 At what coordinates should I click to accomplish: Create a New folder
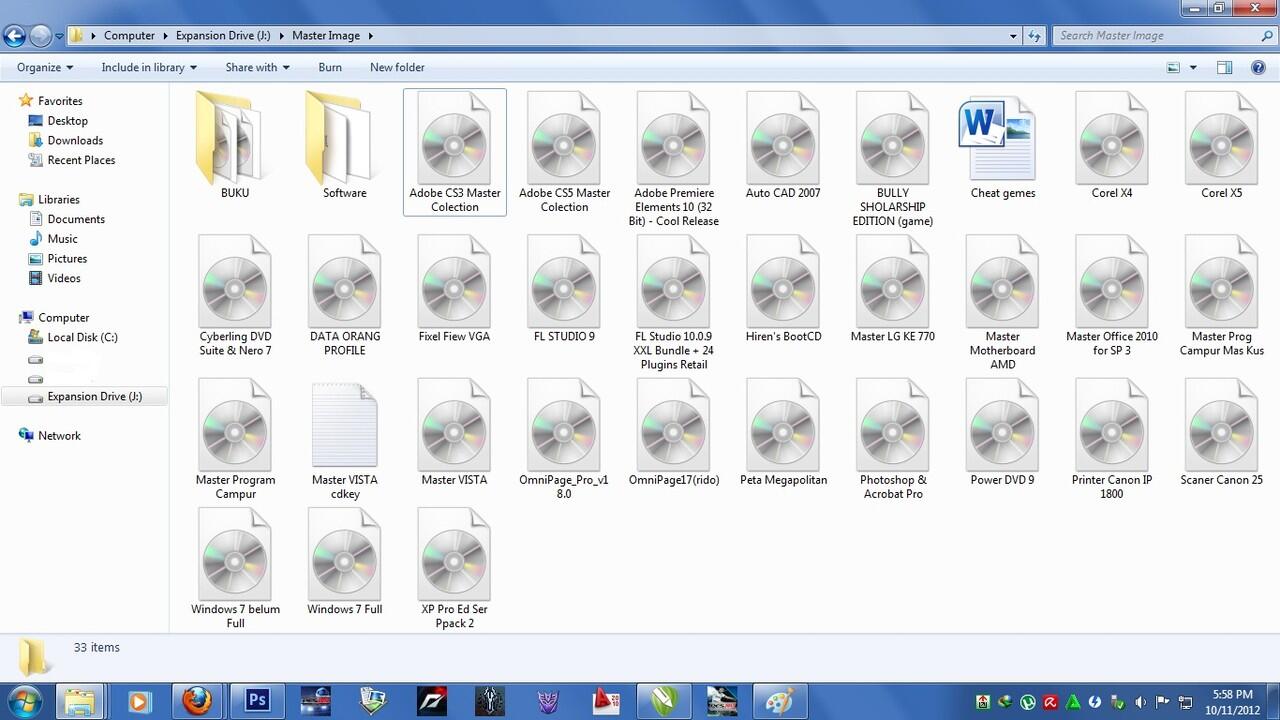pyautogui.click(x=397, y=67)
